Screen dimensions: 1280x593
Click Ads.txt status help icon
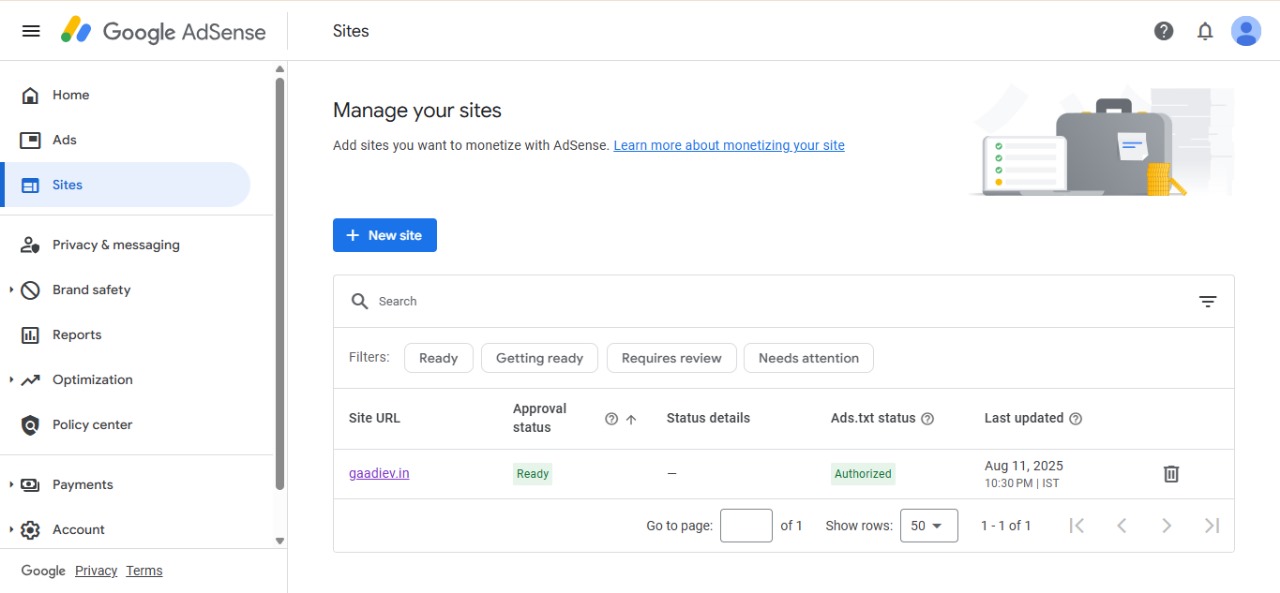927,419
